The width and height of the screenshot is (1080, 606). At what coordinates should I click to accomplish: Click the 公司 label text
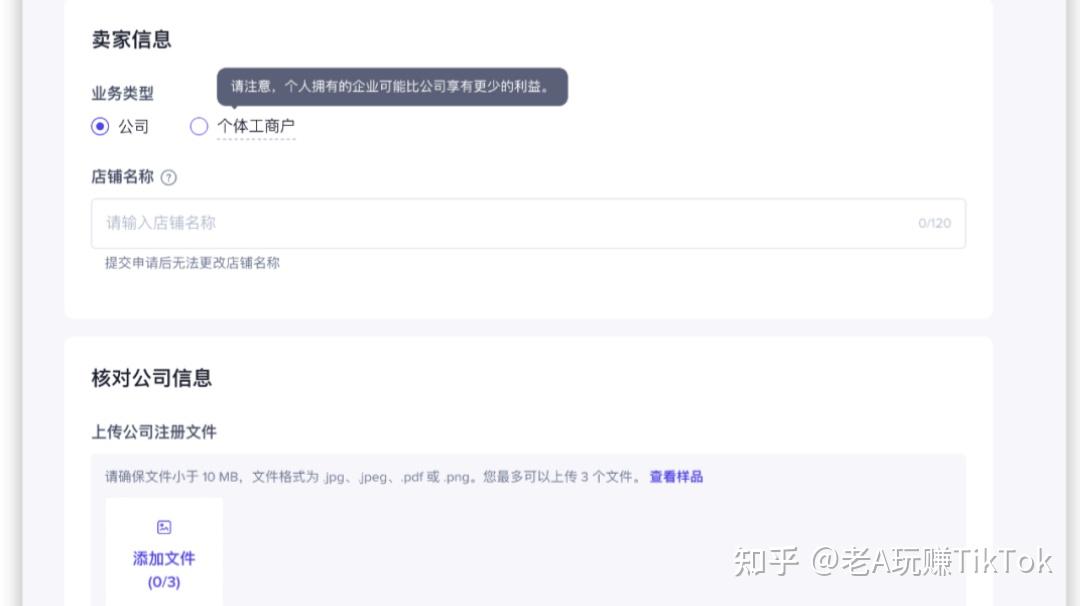click(134, 127)
